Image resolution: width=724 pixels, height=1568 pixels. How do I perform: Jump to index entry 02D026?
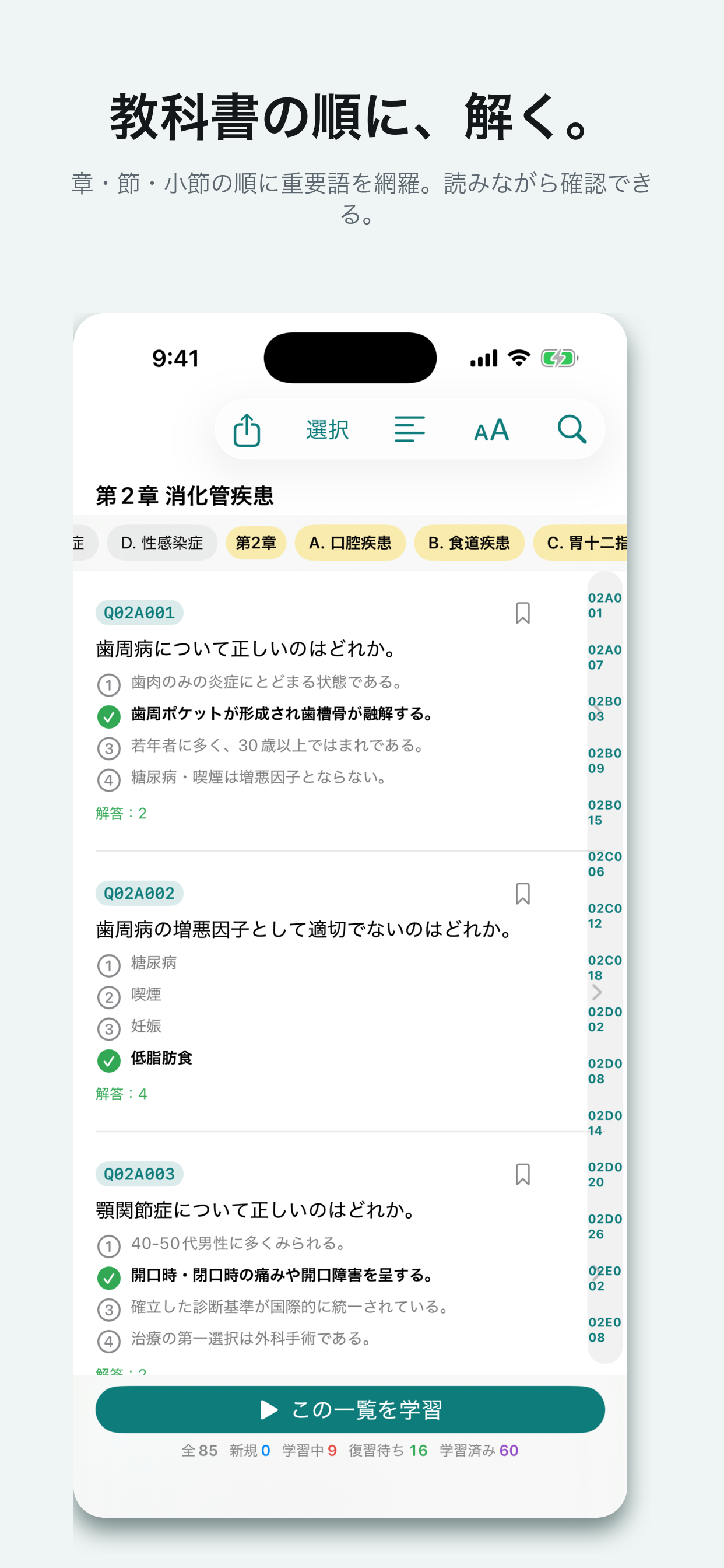pyautogui.click(x=604, y=1226)
